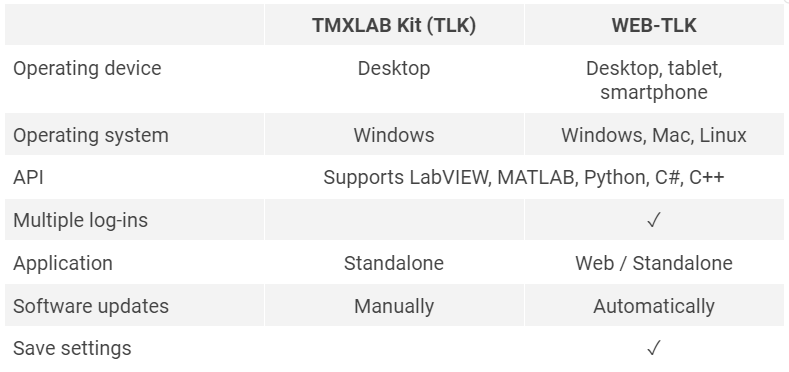Click the Standalone cell under TMXLAB Kit
Image resolution: width=789 pixels, height=372 pixels.
(394, 263)
